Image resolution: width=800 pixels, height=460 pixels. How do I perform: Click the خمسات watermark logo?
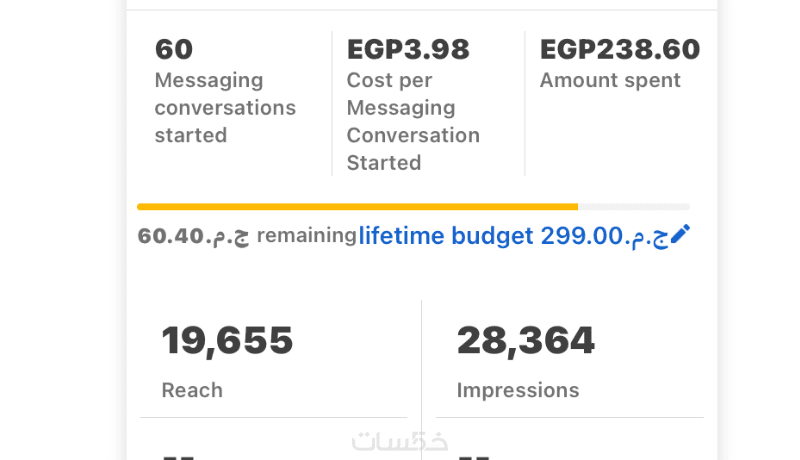pos(399,441)
